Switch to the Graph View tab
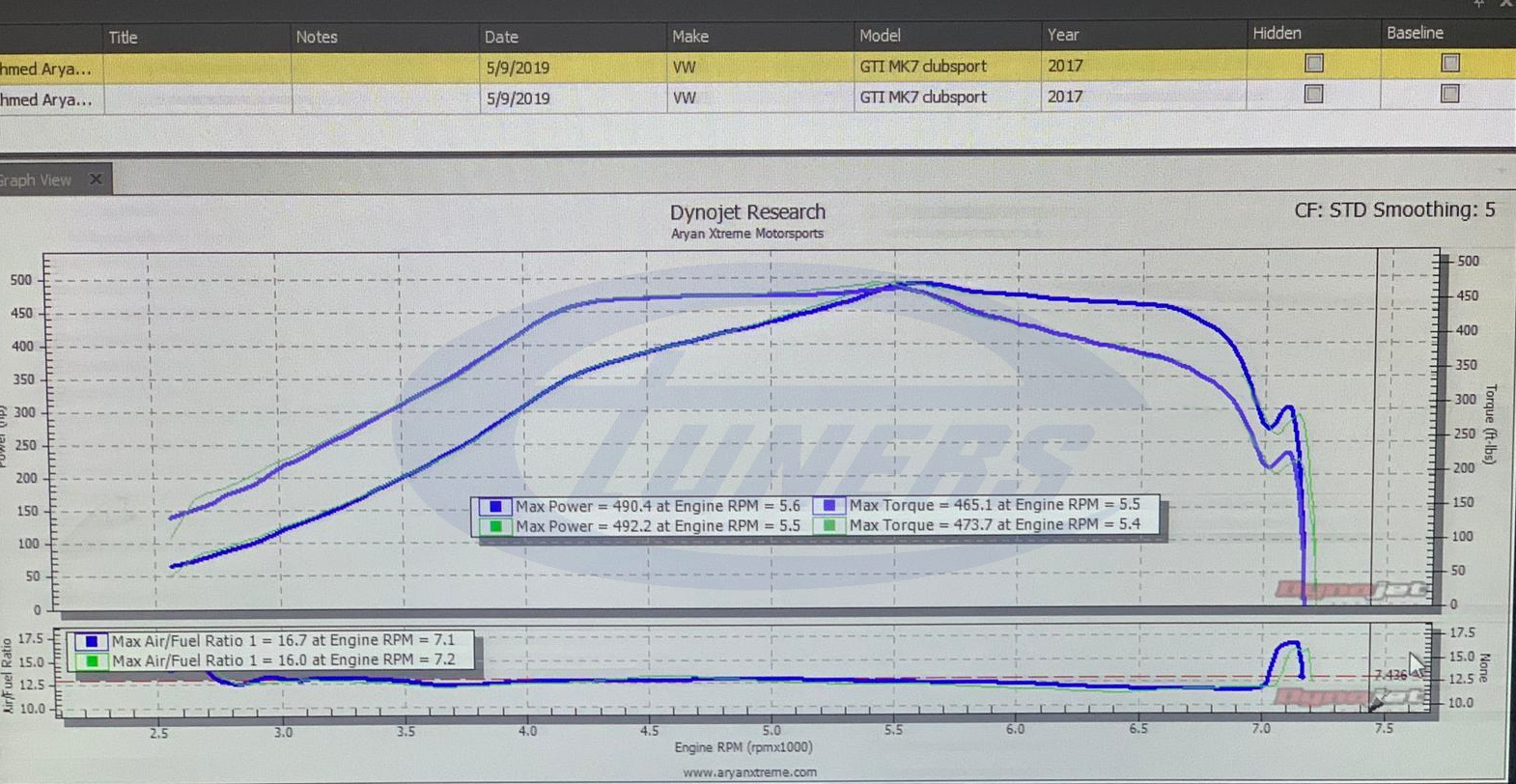The height and width of the screenshot is (784, 1516). [39, 181]
